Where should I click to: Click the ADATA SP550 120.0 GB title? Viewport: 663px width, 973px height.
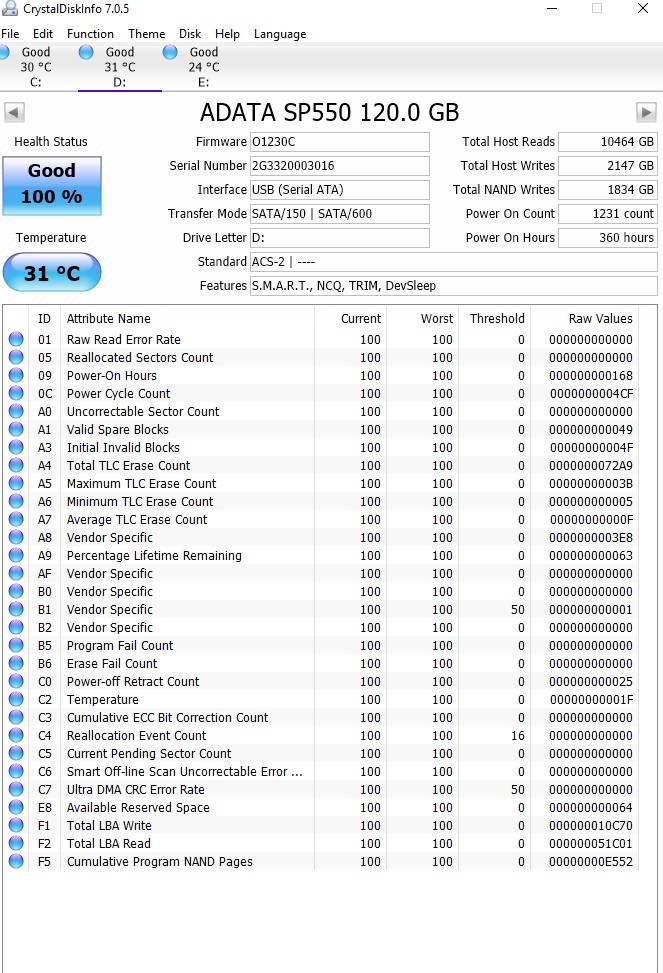[x=330, y=112]
